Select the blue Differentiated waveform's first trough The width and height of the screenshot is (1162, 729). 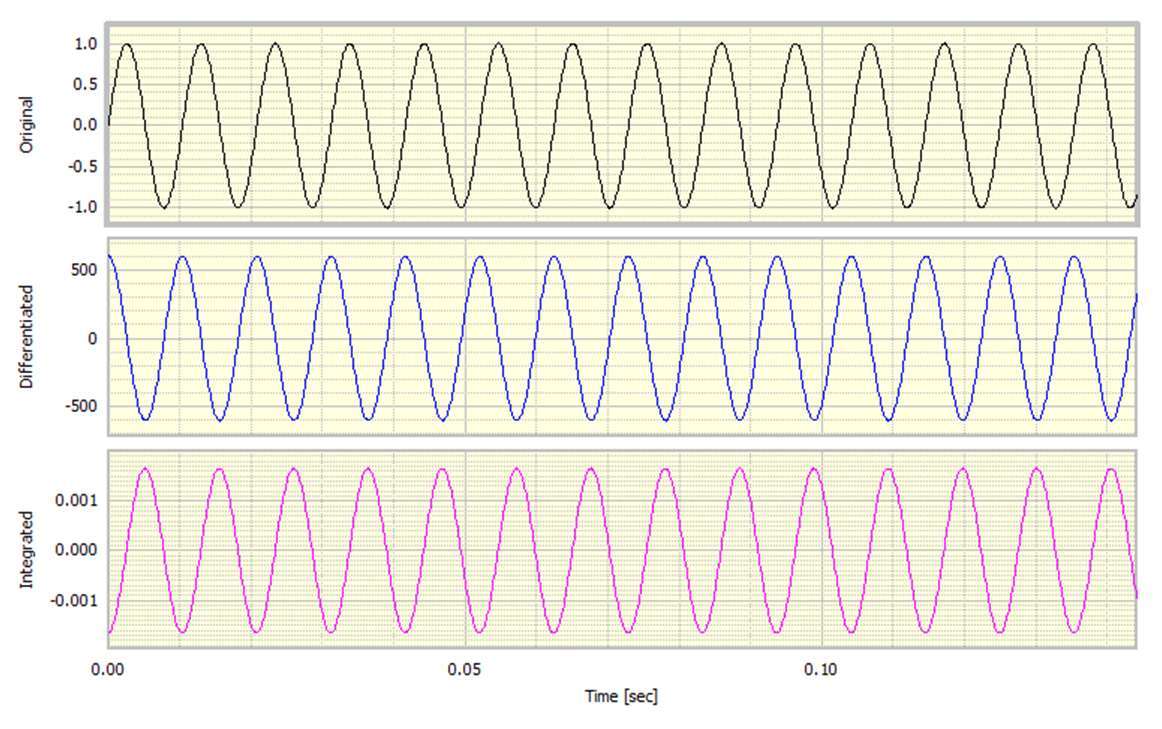[x=146, y=419]
